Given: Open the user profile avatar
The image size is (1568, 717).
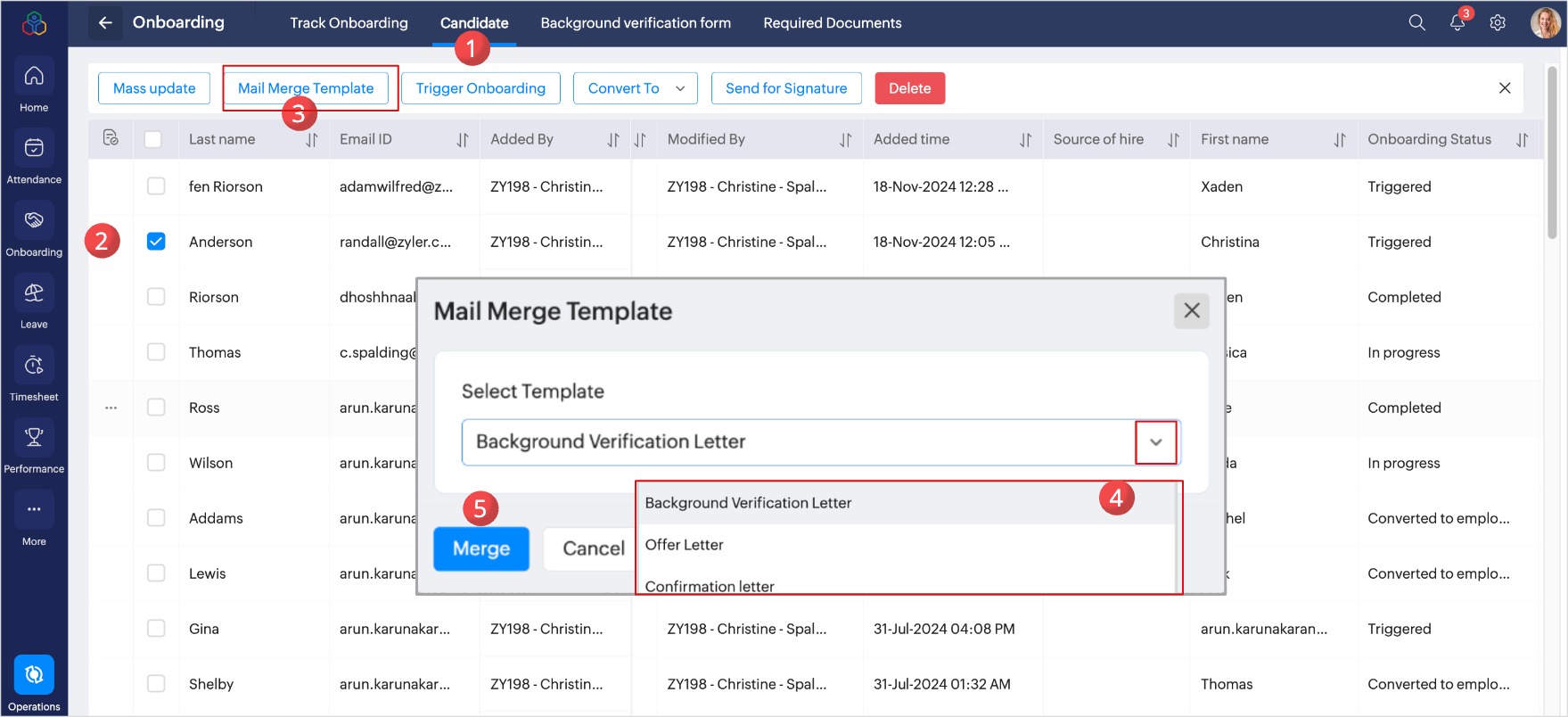Looking at the screenshot, I should (1545, 23).
